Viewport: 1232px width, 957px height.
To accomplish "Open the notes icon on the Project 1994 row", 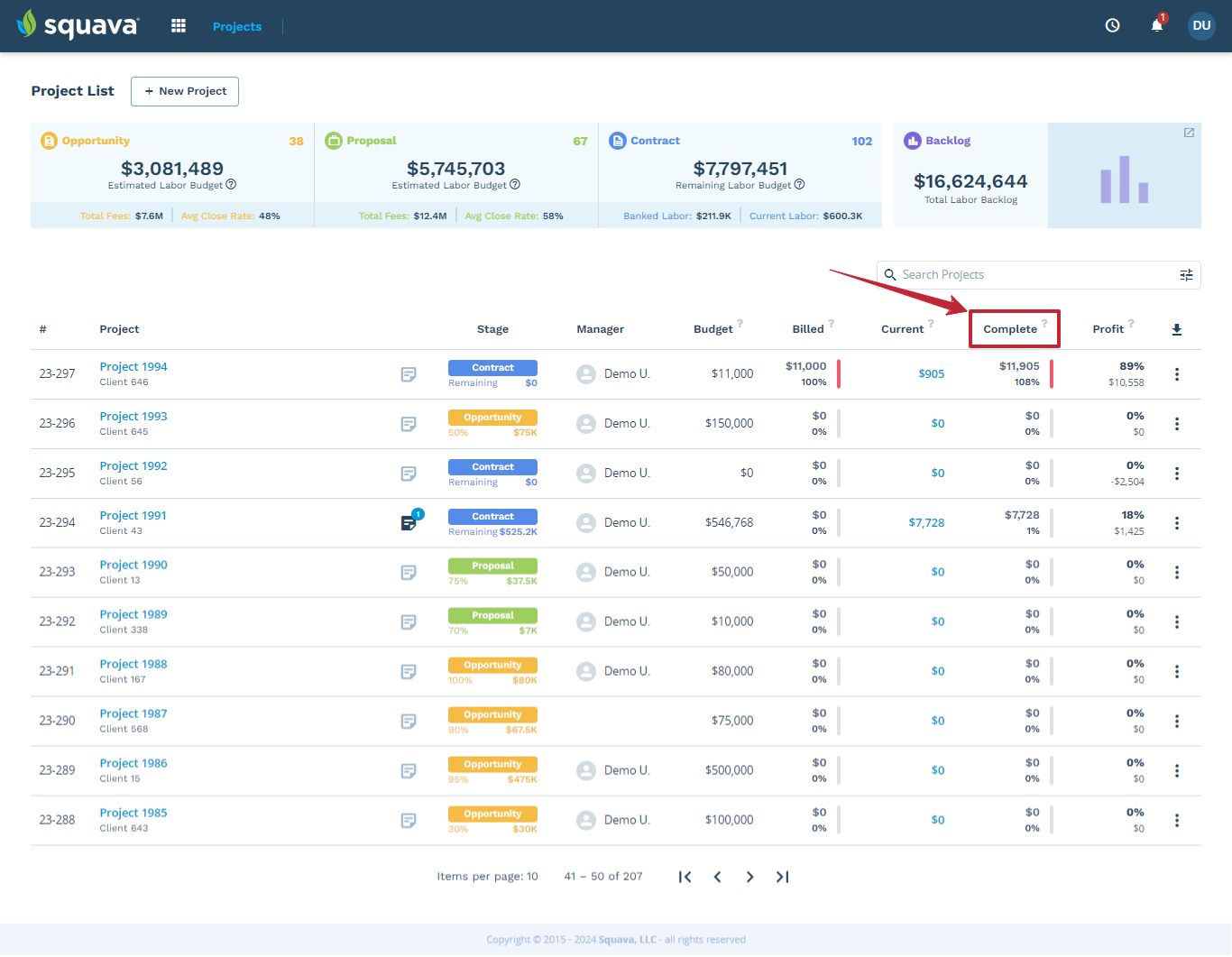I will tap(409, 374).
